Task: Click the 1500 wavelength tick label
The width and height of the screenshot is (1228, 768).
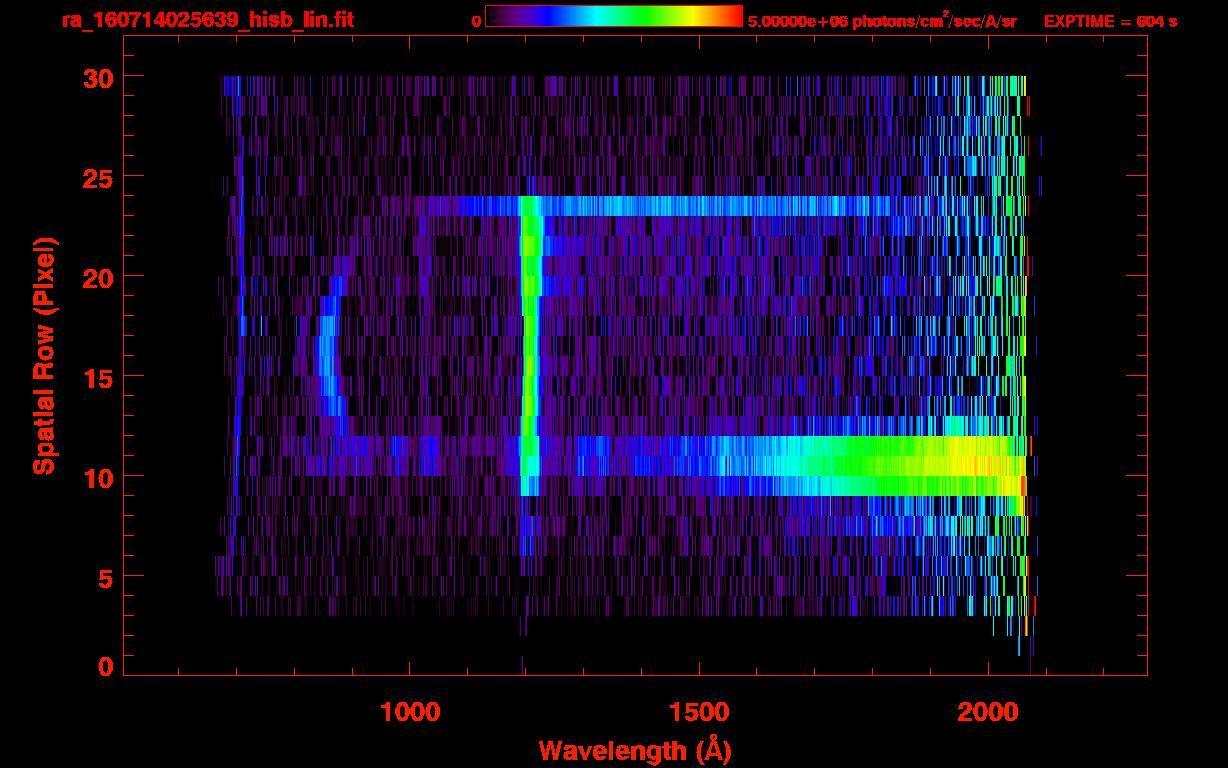Action: click(x=699, y=711)
